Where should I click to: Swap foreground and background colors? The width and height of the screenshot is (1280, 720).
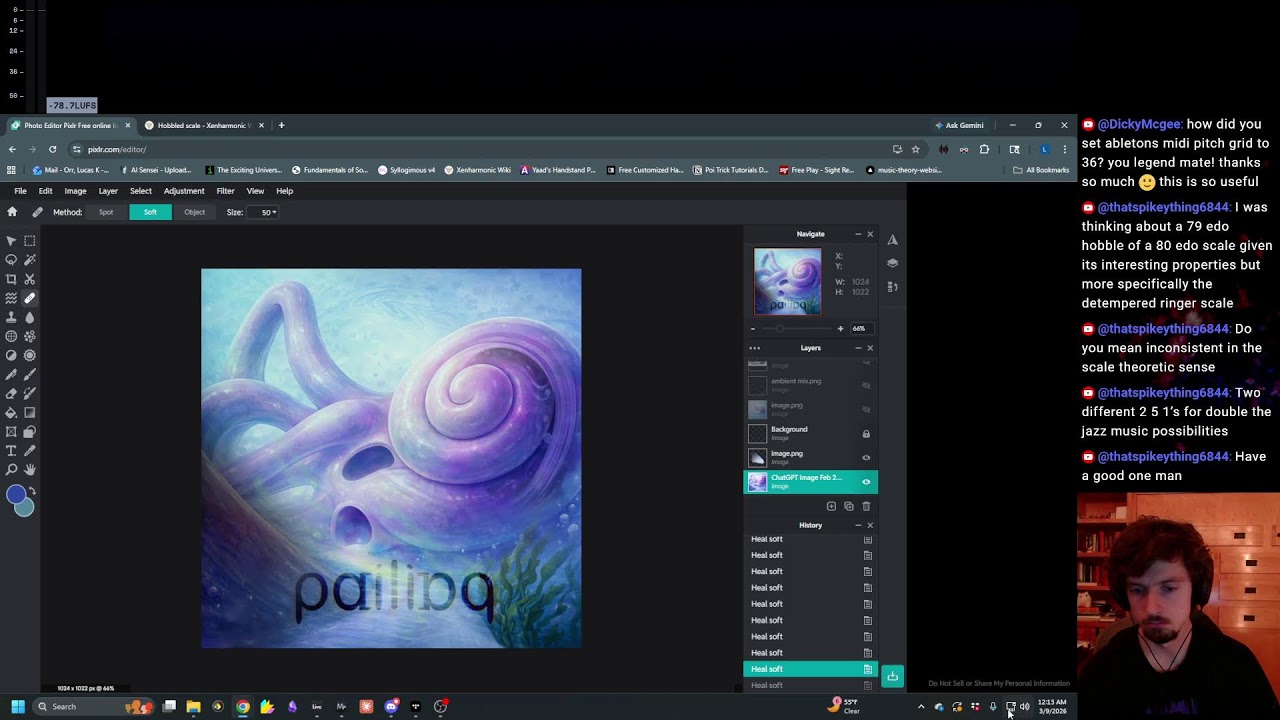click(32, 491)
